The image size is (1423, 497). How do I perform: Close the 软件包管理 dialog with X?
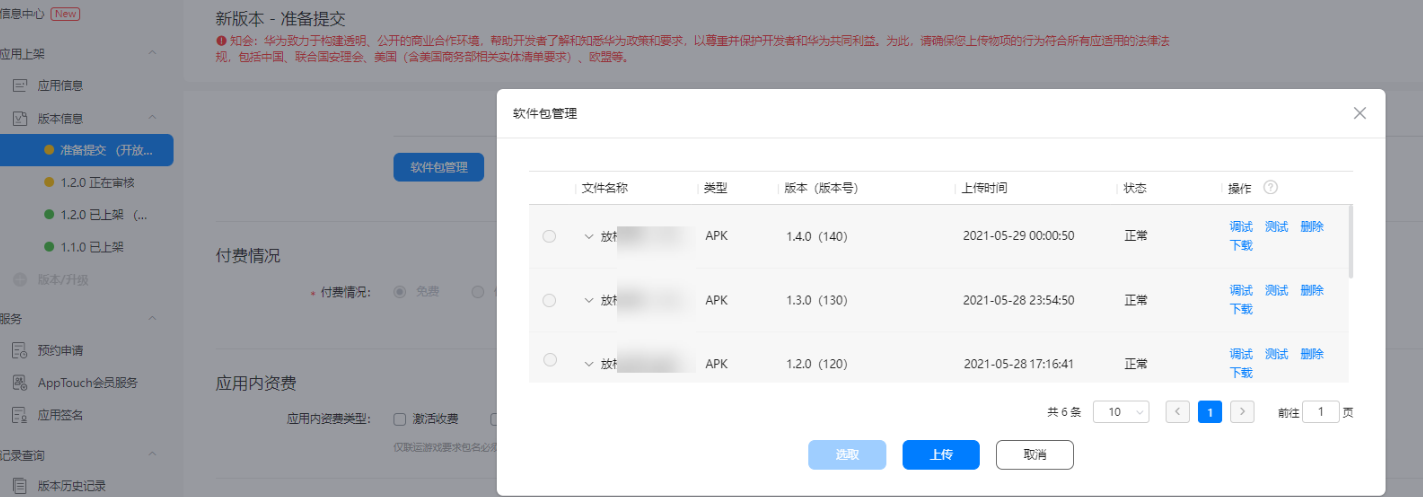1360,113
